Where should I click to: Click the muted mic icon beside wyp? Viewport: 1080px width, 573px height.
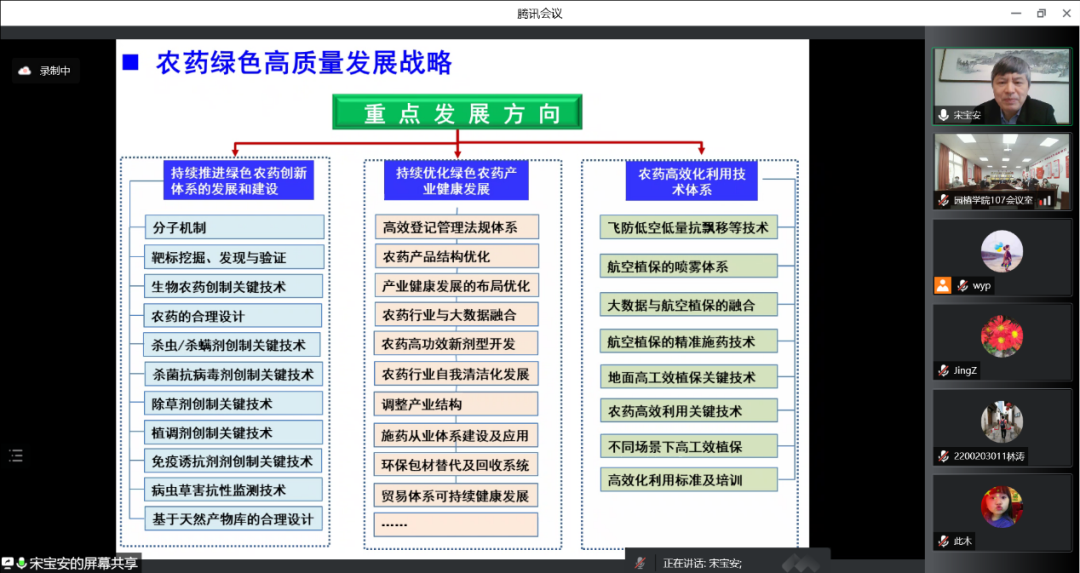click(x=962, y=285)
